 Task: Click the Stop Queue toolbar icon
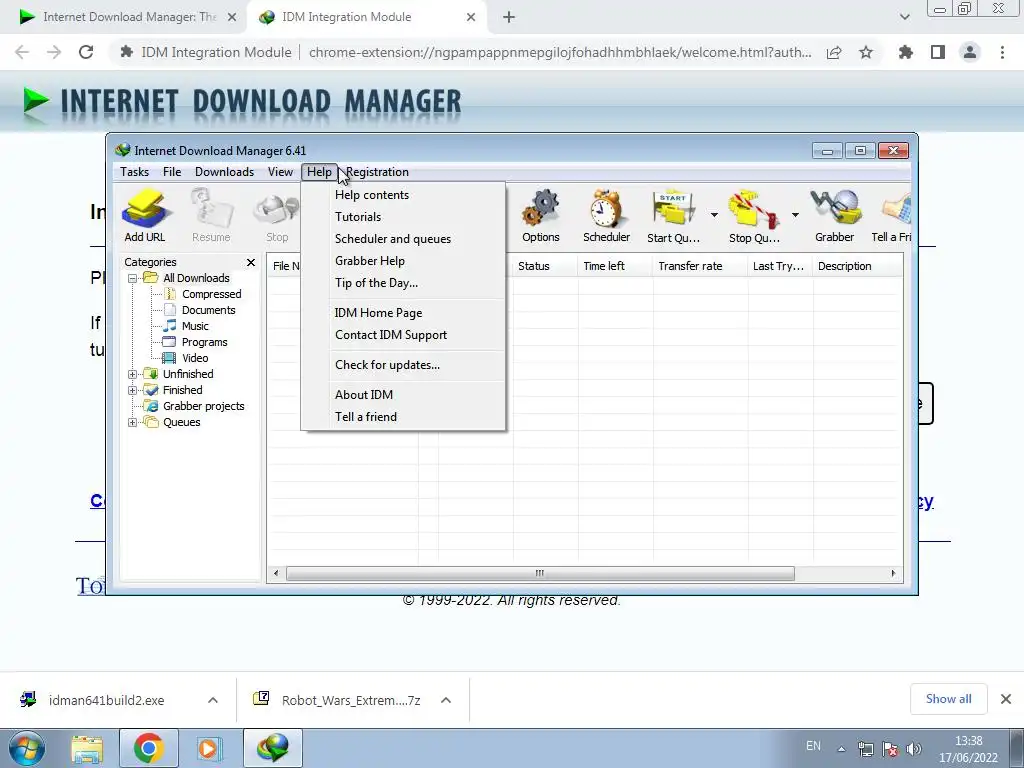tap(754, 216)
